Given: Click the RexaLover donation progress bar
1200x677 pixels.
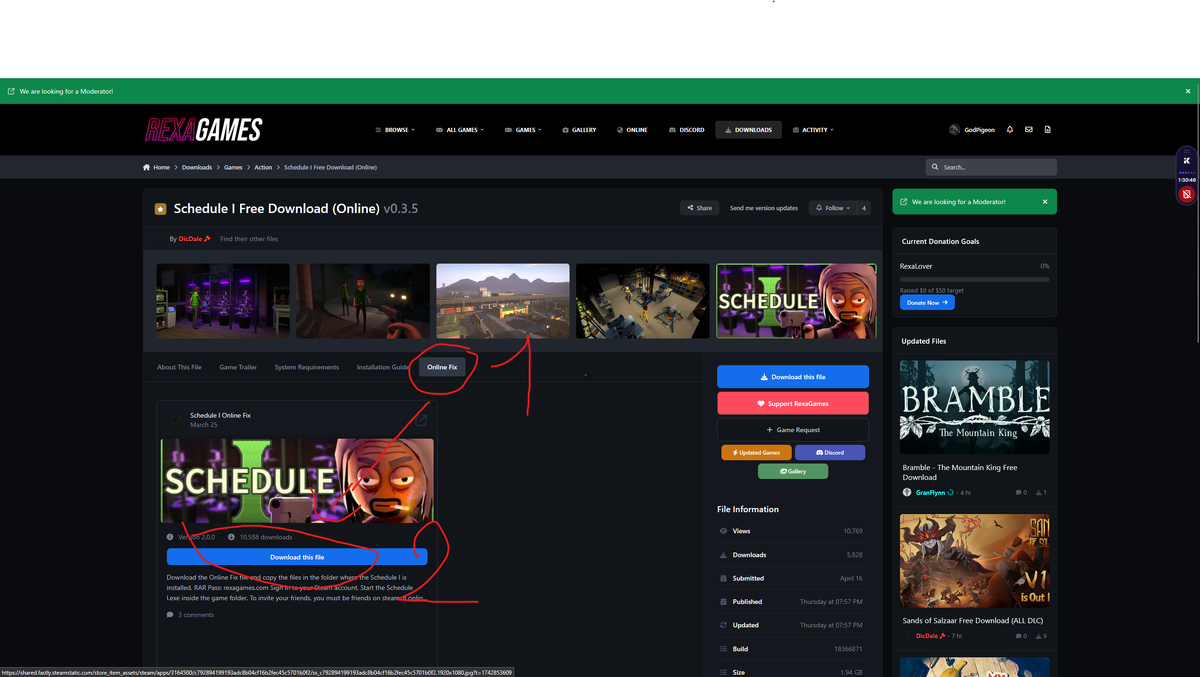Looking at the screenshot, I should (975, 280).
